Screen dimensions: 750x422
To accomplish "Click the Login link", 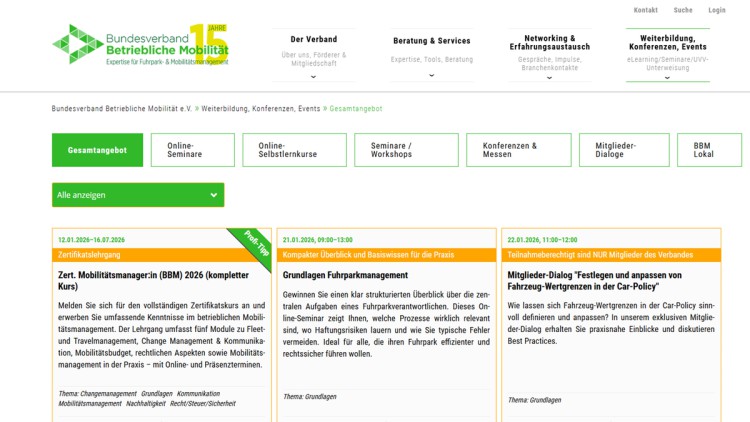I will click(x=717, y=10).
